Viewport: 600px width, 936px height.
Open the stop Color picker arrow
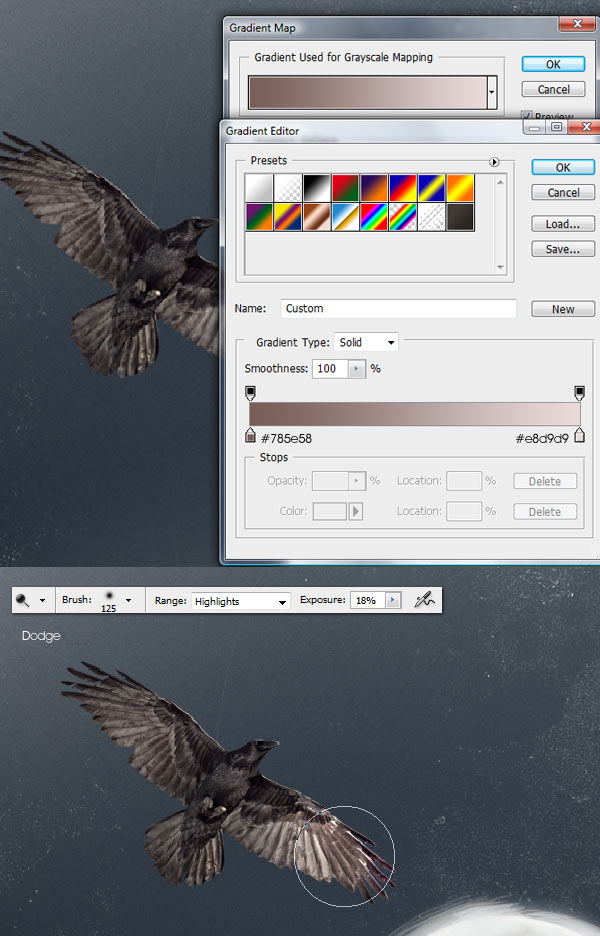tap(356, 511)
